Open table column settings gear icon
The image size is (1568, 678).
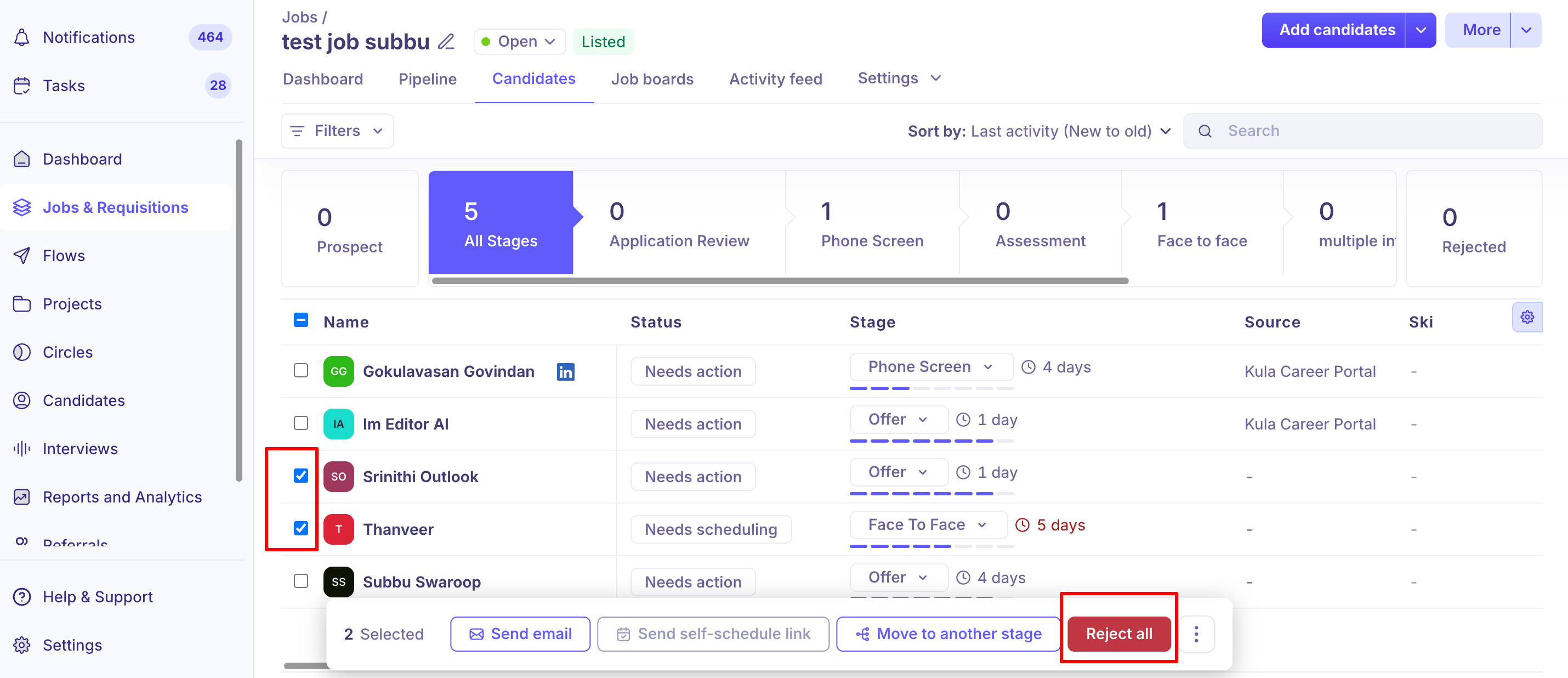click(x=1527, y=317)
